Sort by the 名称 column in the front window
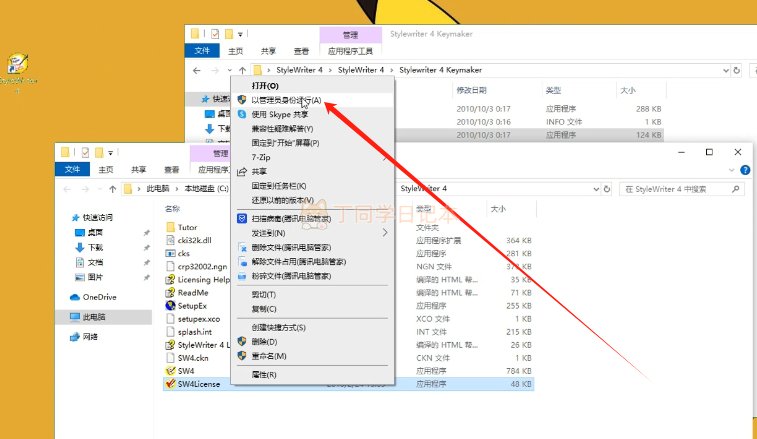This screenshot has height=439, width=757. point(172,209)
